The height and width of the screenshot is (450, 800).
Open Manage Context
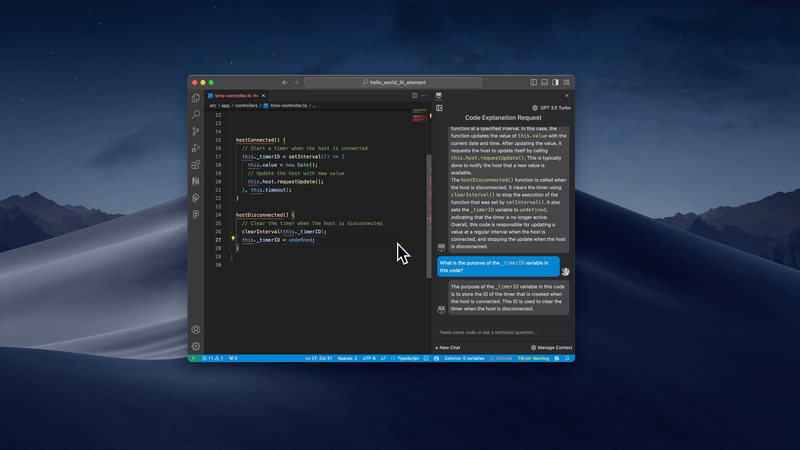[x=552, y=347]
